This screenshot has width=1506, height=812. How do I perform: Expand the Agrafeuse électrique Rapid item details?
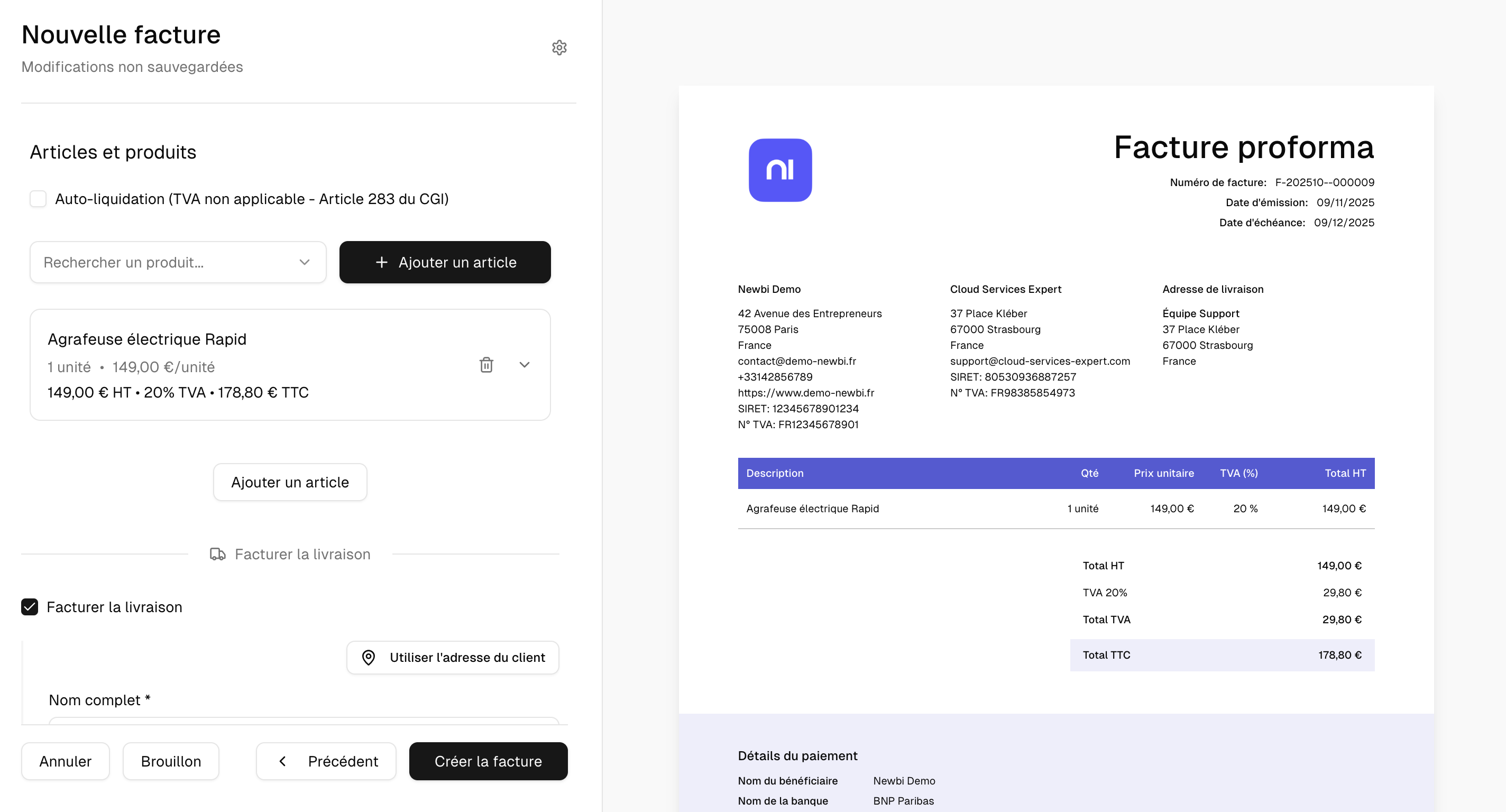pyautogui.click(x=525, y=365)
